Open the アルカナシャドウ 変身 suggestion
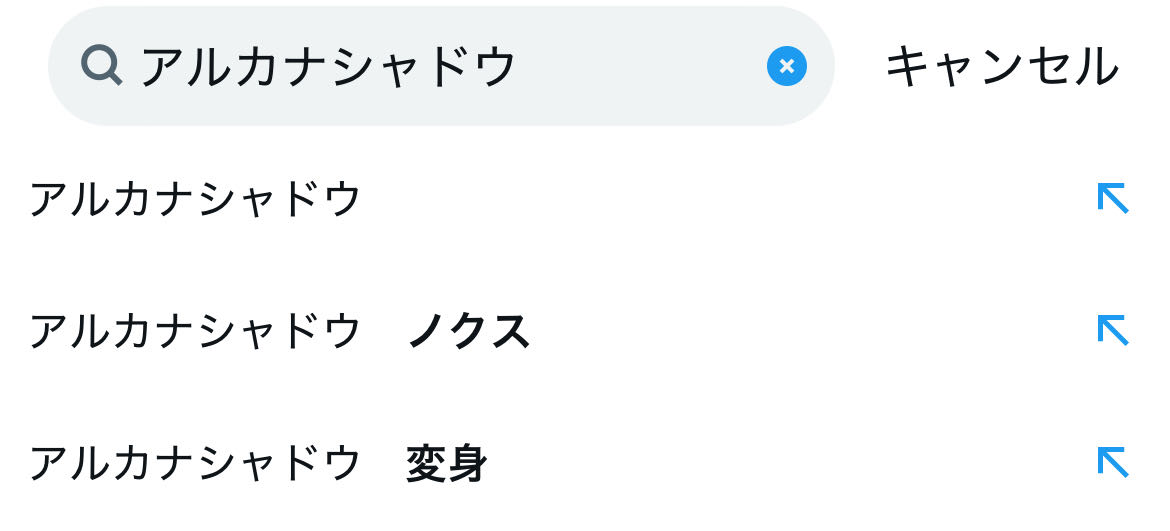The width and height of the screenshot is (1170, 531). (258, 464)
